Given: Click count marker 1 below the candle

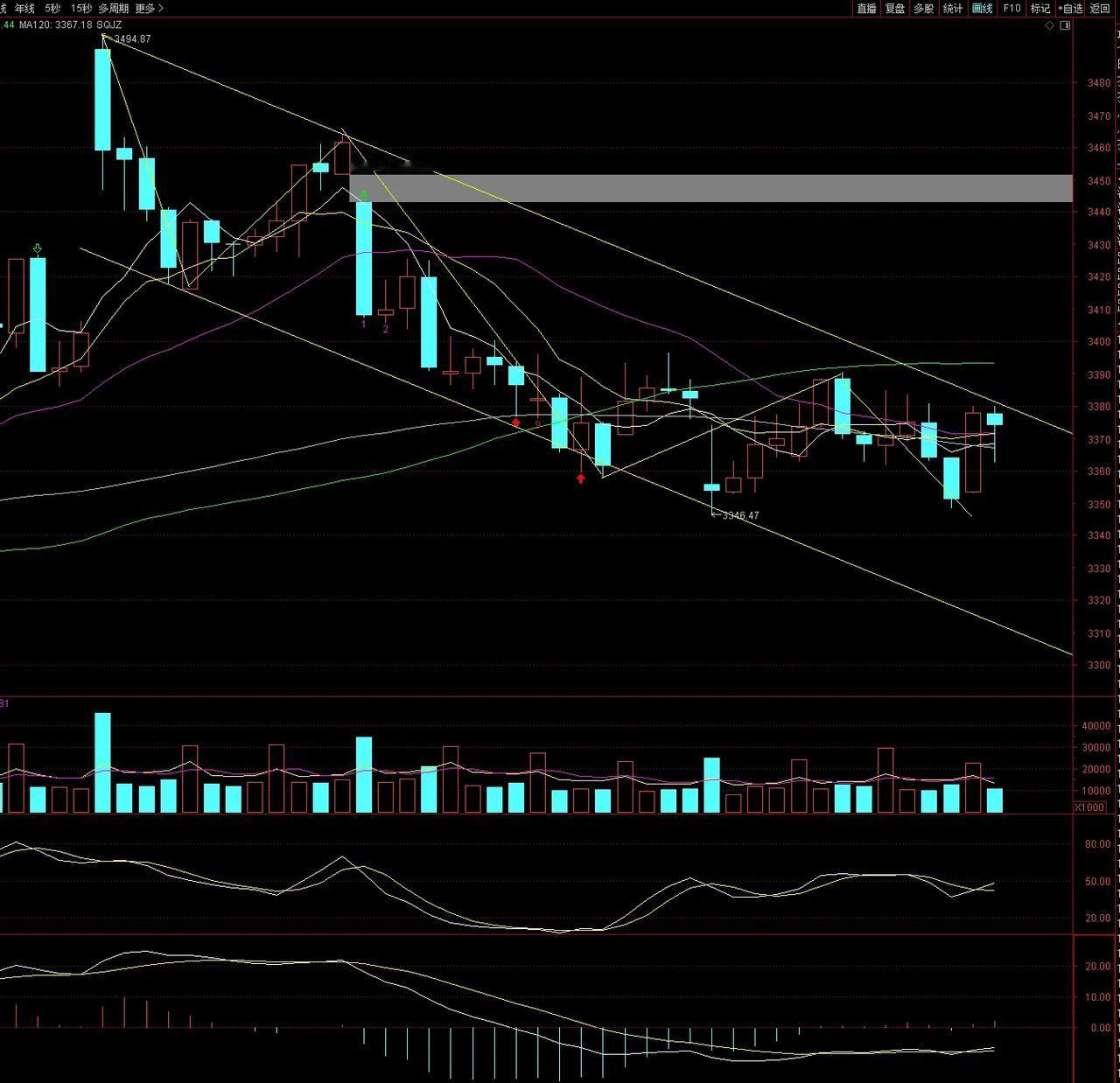Looking at the screenshot, I should click(364, 325).
